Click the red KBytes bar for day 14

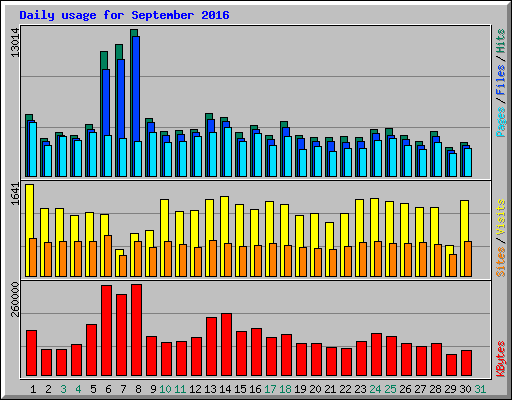[x=227, y=345]
